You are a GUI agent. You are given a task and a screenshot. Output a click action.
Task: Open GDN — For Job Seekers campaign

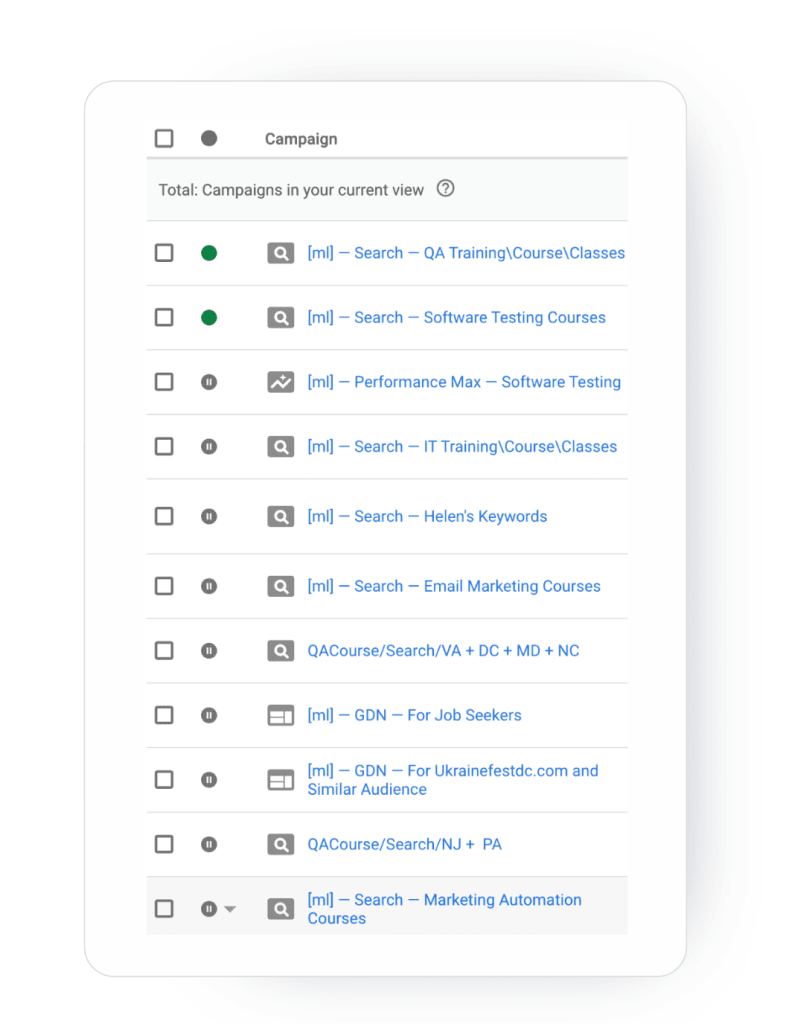414,715
